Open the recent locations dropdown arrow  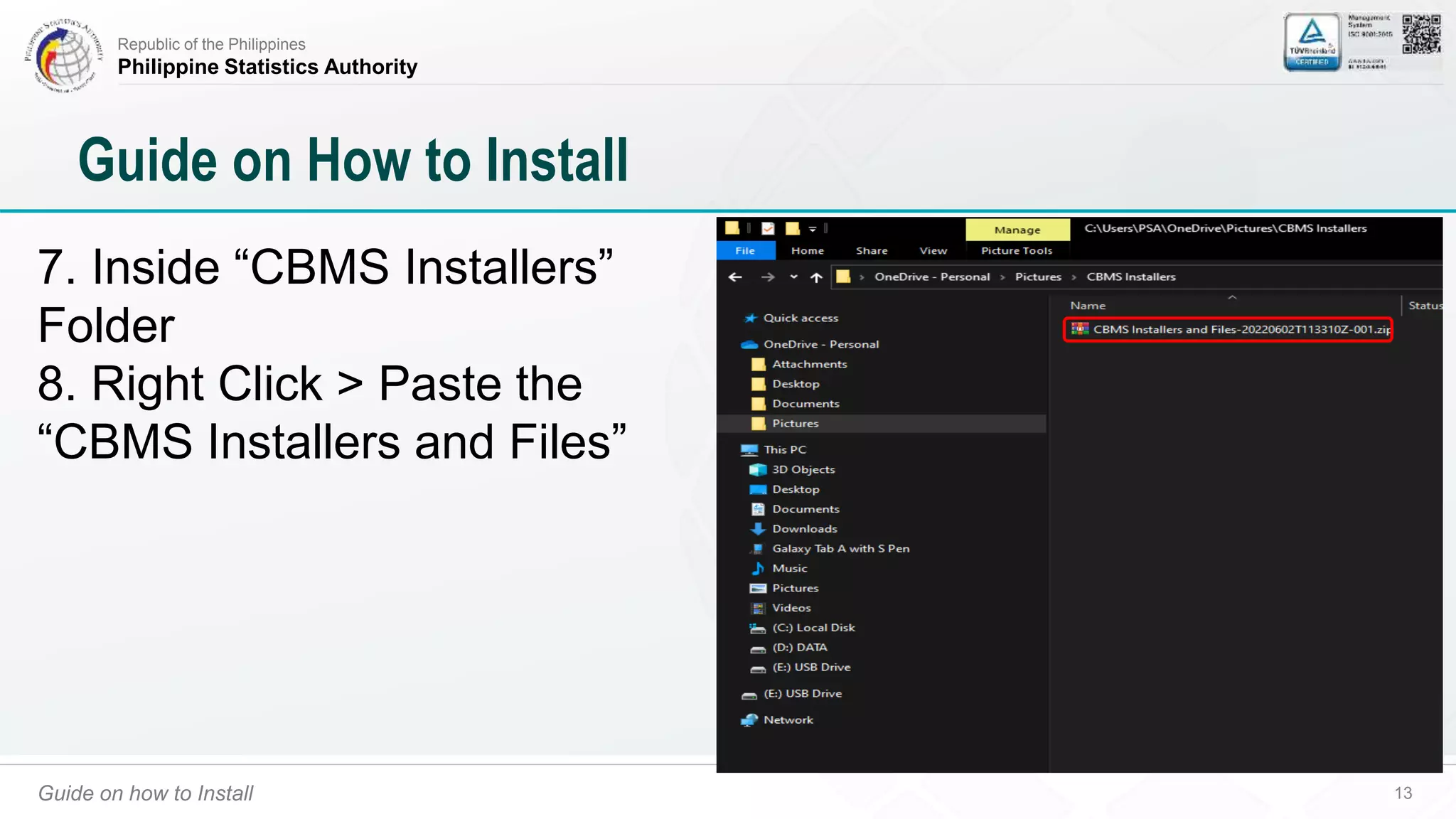click(x=793, y=277)
